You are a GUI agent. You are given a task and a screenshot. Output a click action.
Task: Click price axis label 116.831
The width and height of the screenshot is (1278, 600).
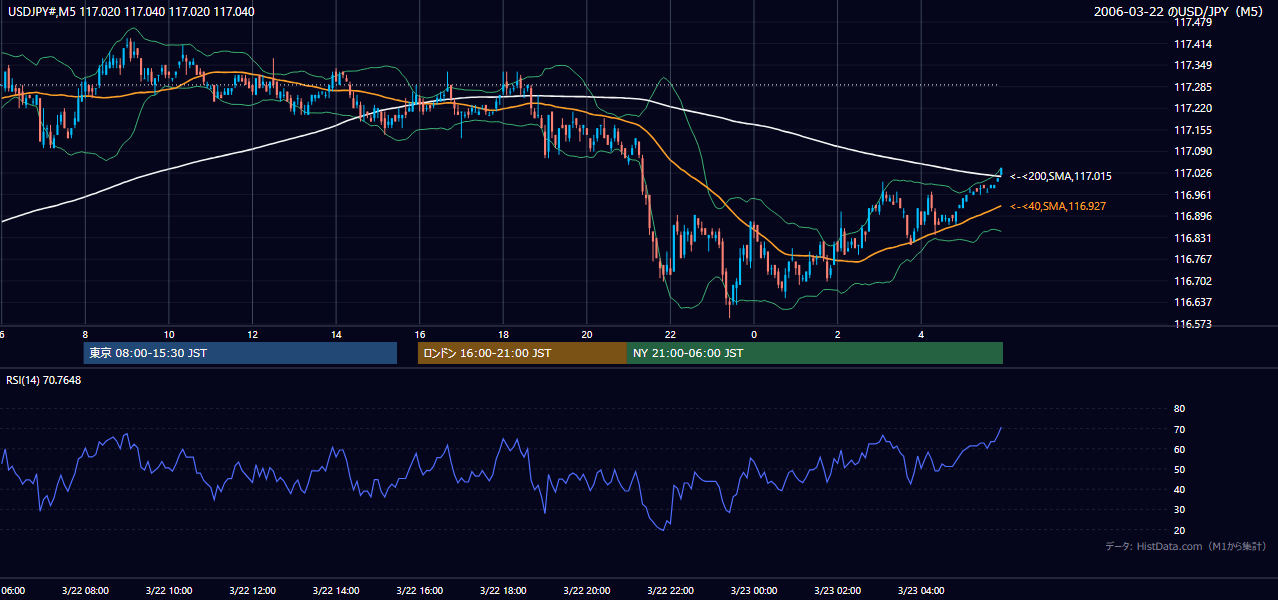pos(1192,238)
